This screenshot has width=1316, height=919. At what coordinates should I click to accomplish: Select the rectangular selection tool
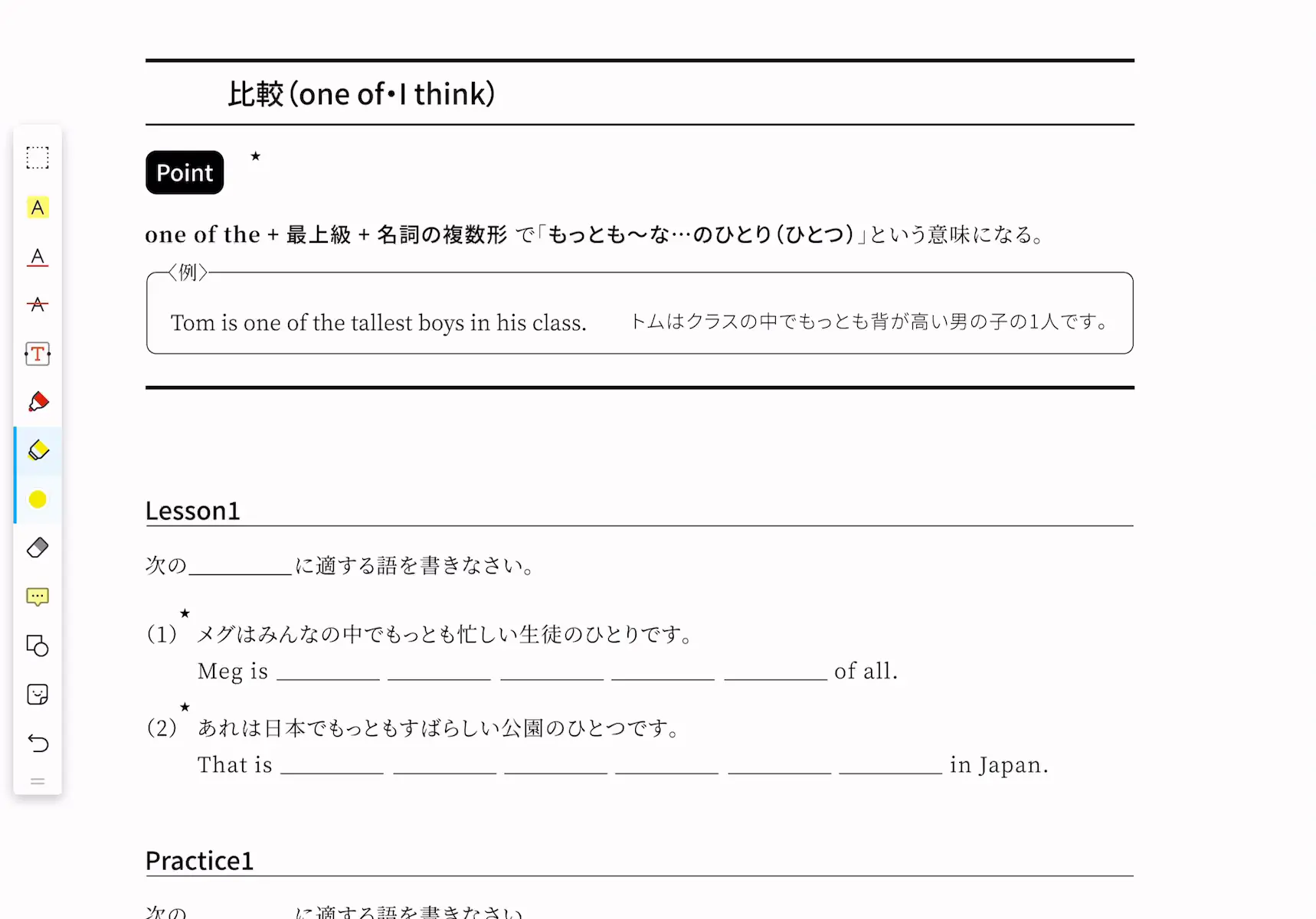(x=38, y=158)
